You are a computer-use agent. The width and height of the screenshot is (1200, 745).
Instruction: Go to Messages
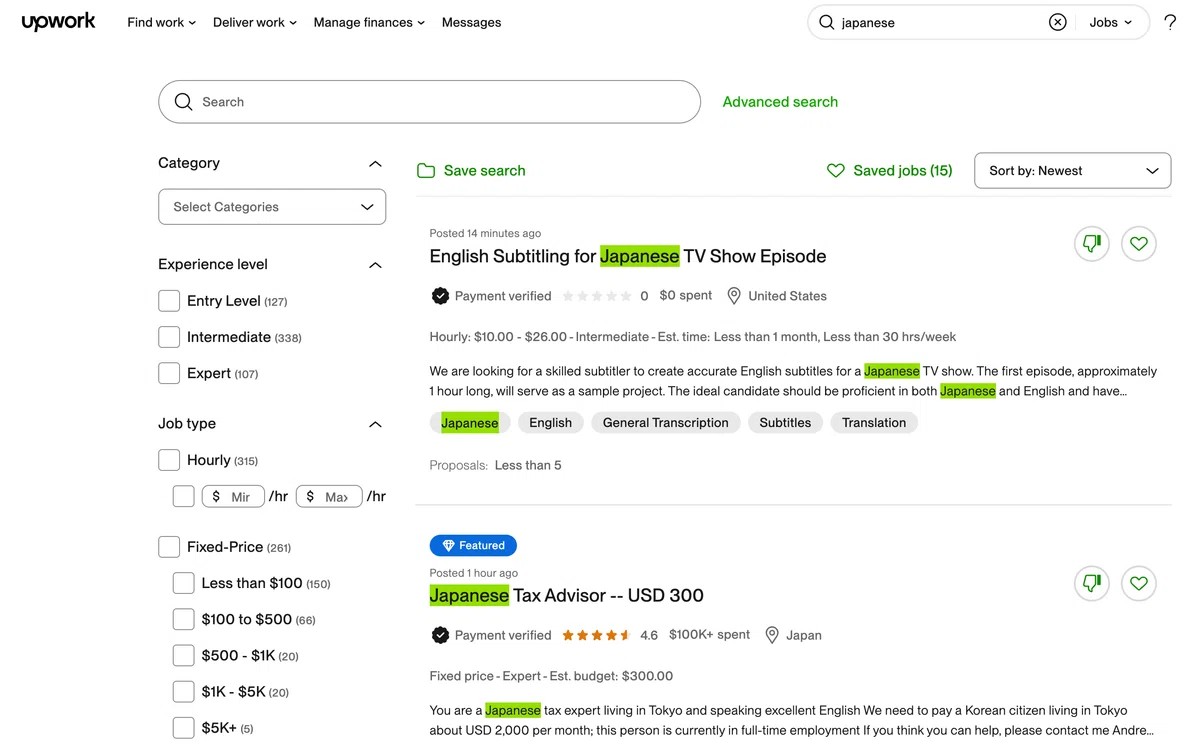(471, 22)
